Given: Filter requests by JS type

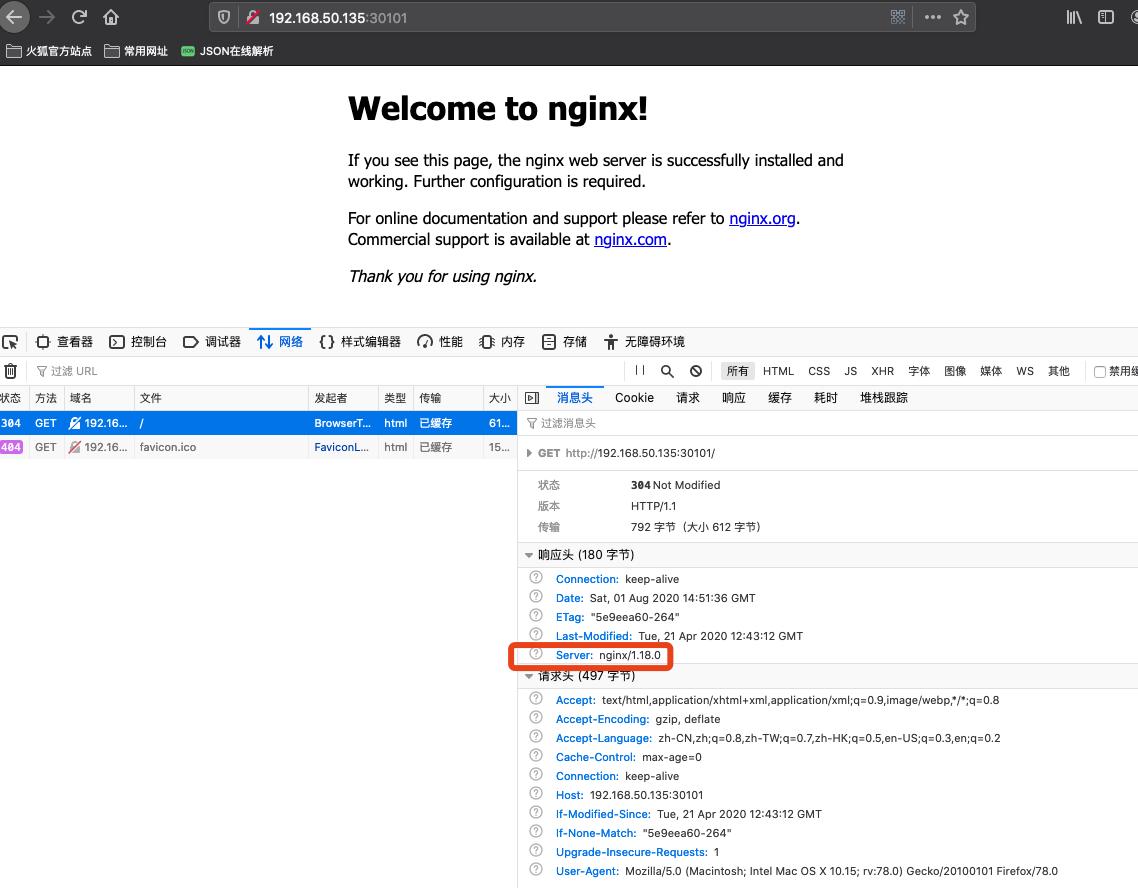Looking at the screenshot, I should tap(851, 371).
